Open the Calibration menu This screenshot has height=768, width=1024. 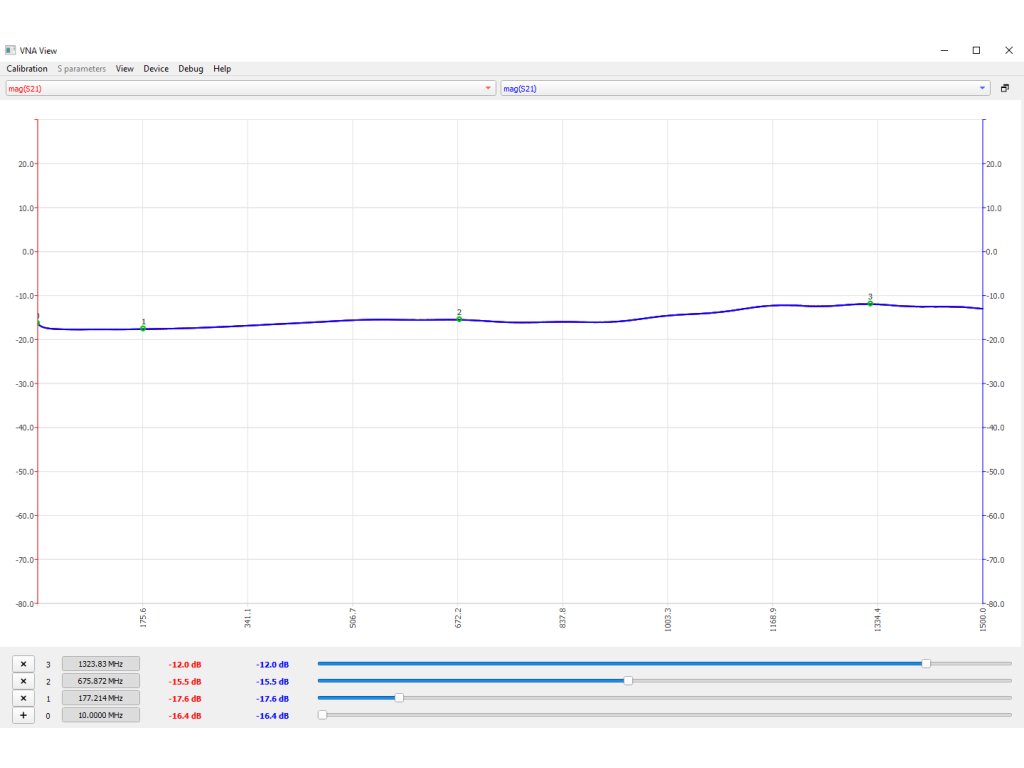pyautogui.click(x=27, y=69)
